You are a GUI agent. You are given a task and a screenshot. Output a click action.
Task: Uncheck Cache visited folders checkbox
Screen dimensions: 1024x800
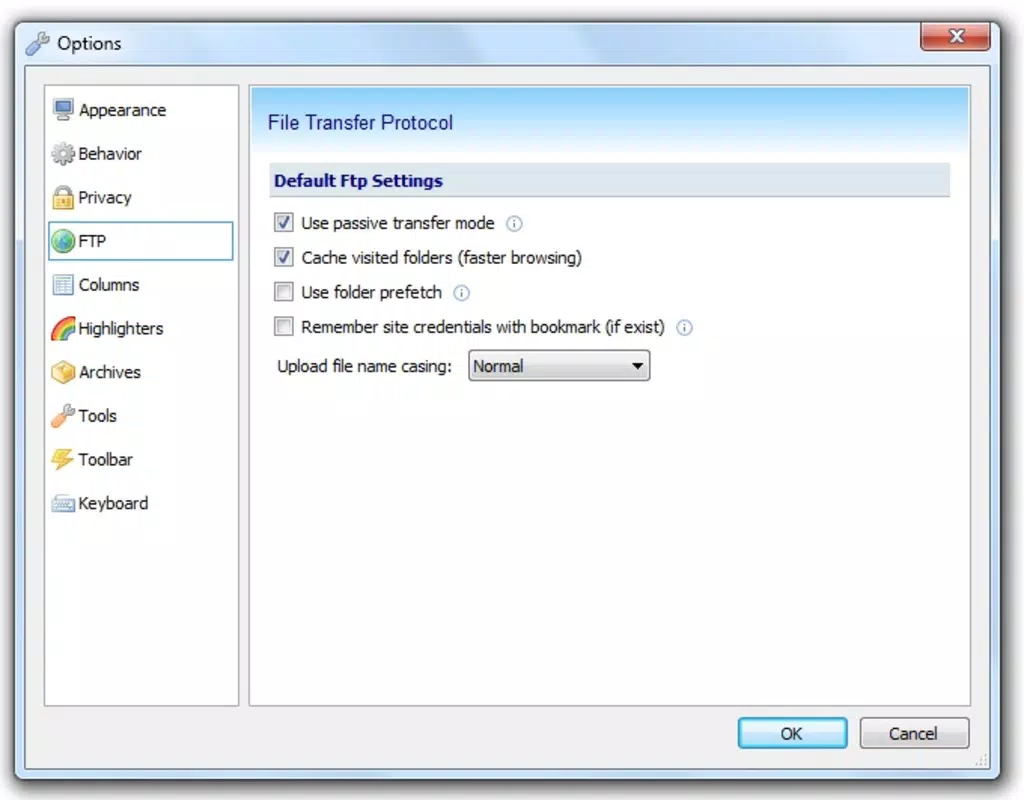(x=283, y=257)
